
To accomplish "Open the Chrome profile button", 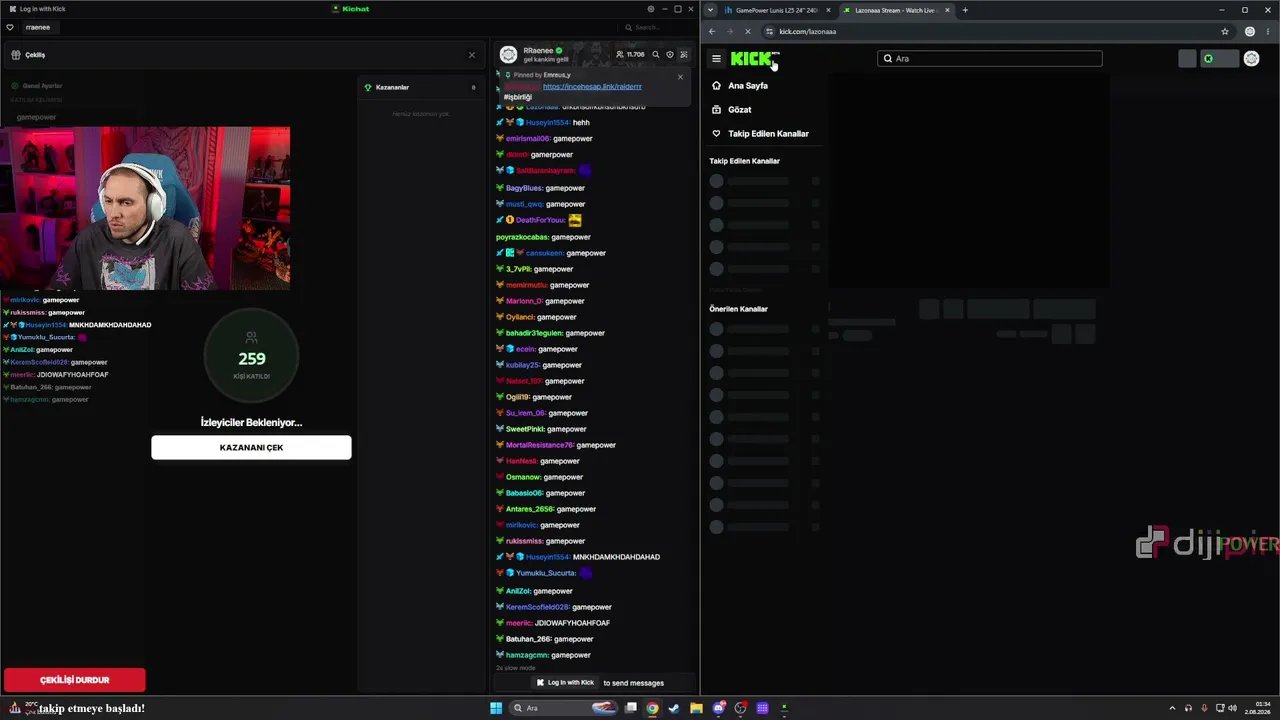I will tap(1250, 32).
